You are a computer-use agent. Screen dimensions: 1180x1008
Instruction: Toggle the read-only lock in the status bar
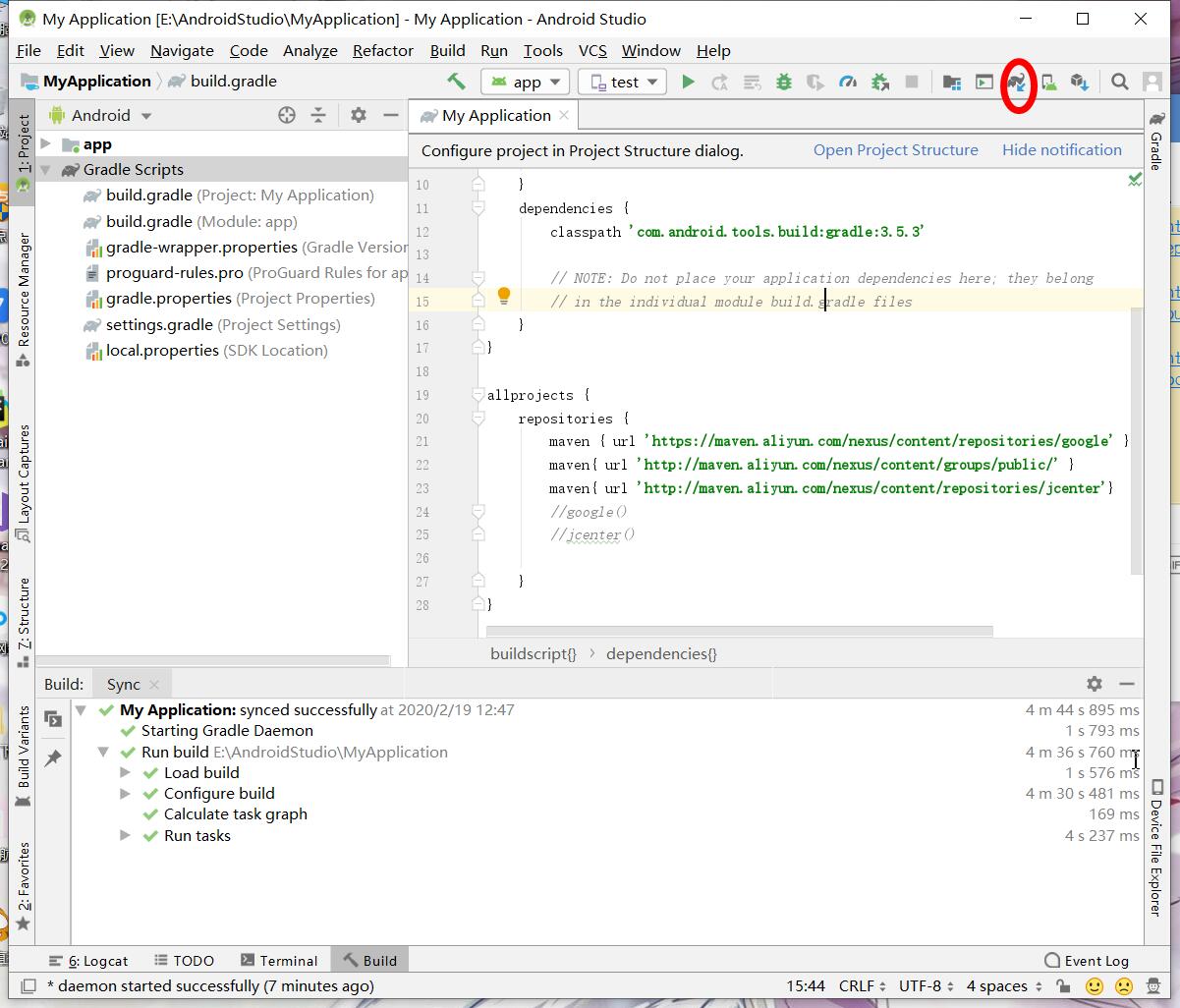(1063, 985)
